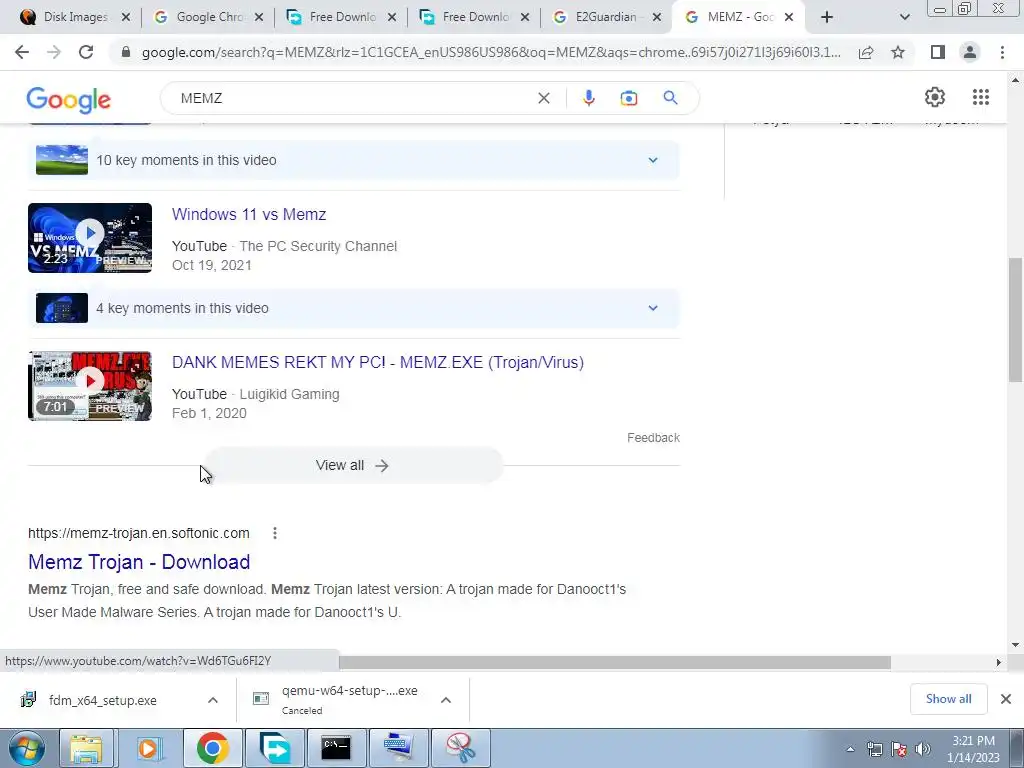Open options for fdm_x64_setup.exe download
The width and height of the screenshot is (1024, 768).
(x=213, y=700)
